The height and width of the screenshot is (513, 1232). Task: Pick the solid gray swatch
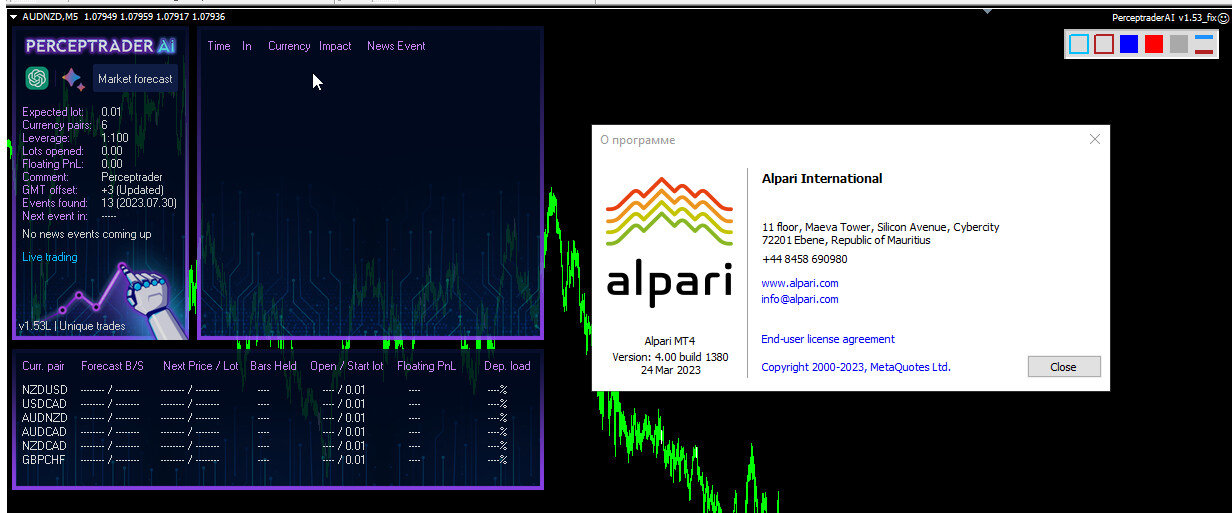point(1179,44)
